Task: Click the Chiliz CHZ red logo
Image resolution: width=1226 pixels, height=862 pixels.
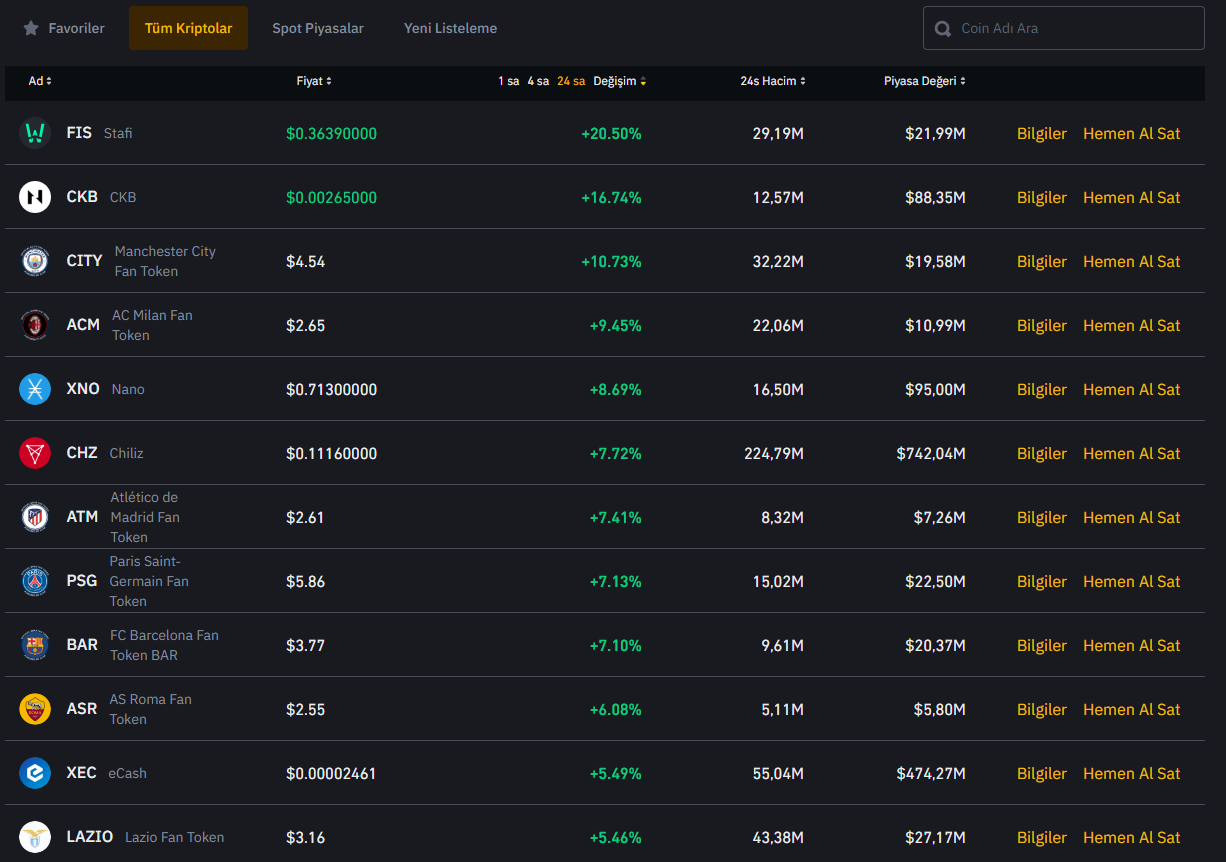Action: (35, 453)
